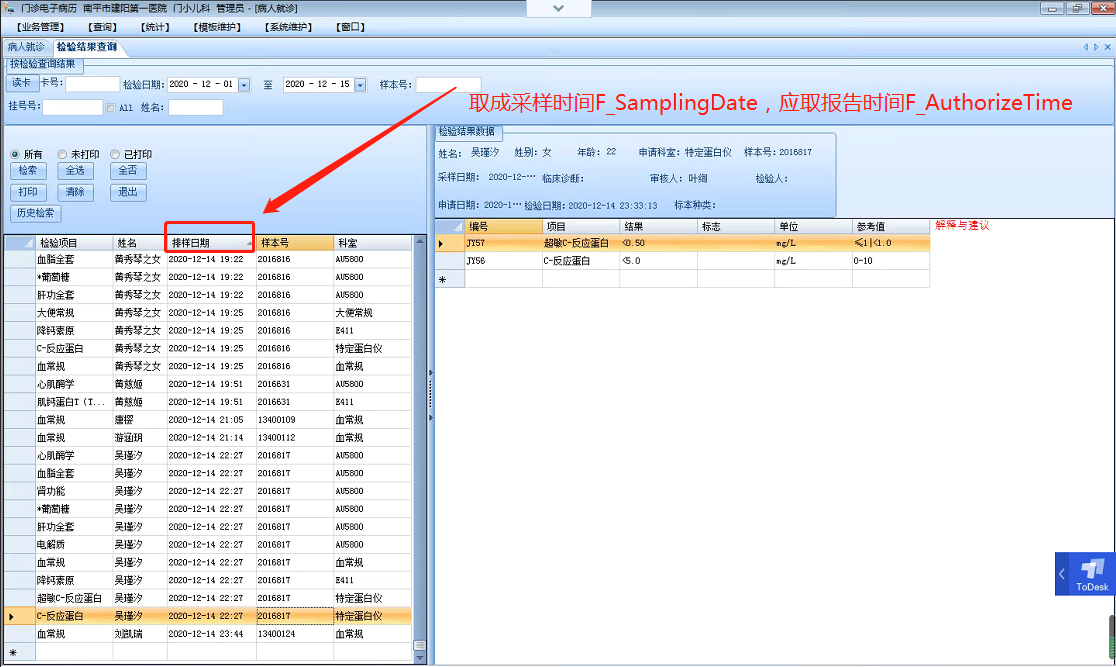
Task: Select the 未打印 radio button
Action: pos(62,154)
